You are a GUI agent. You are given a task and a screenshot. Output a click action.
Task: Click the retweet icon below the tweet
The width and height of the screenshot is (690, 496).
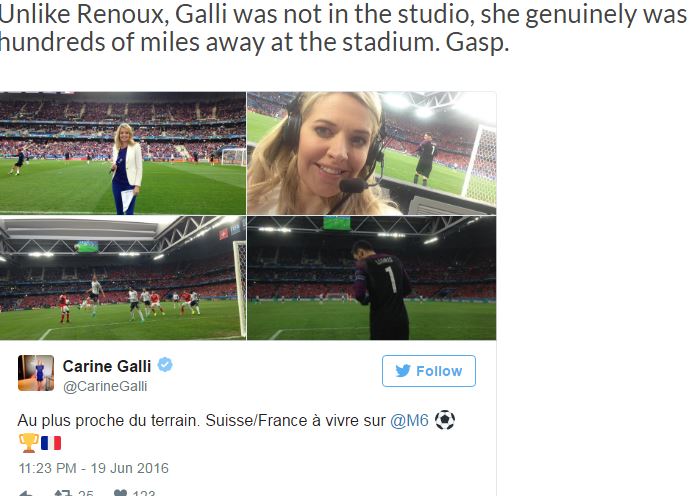point(62,493)
